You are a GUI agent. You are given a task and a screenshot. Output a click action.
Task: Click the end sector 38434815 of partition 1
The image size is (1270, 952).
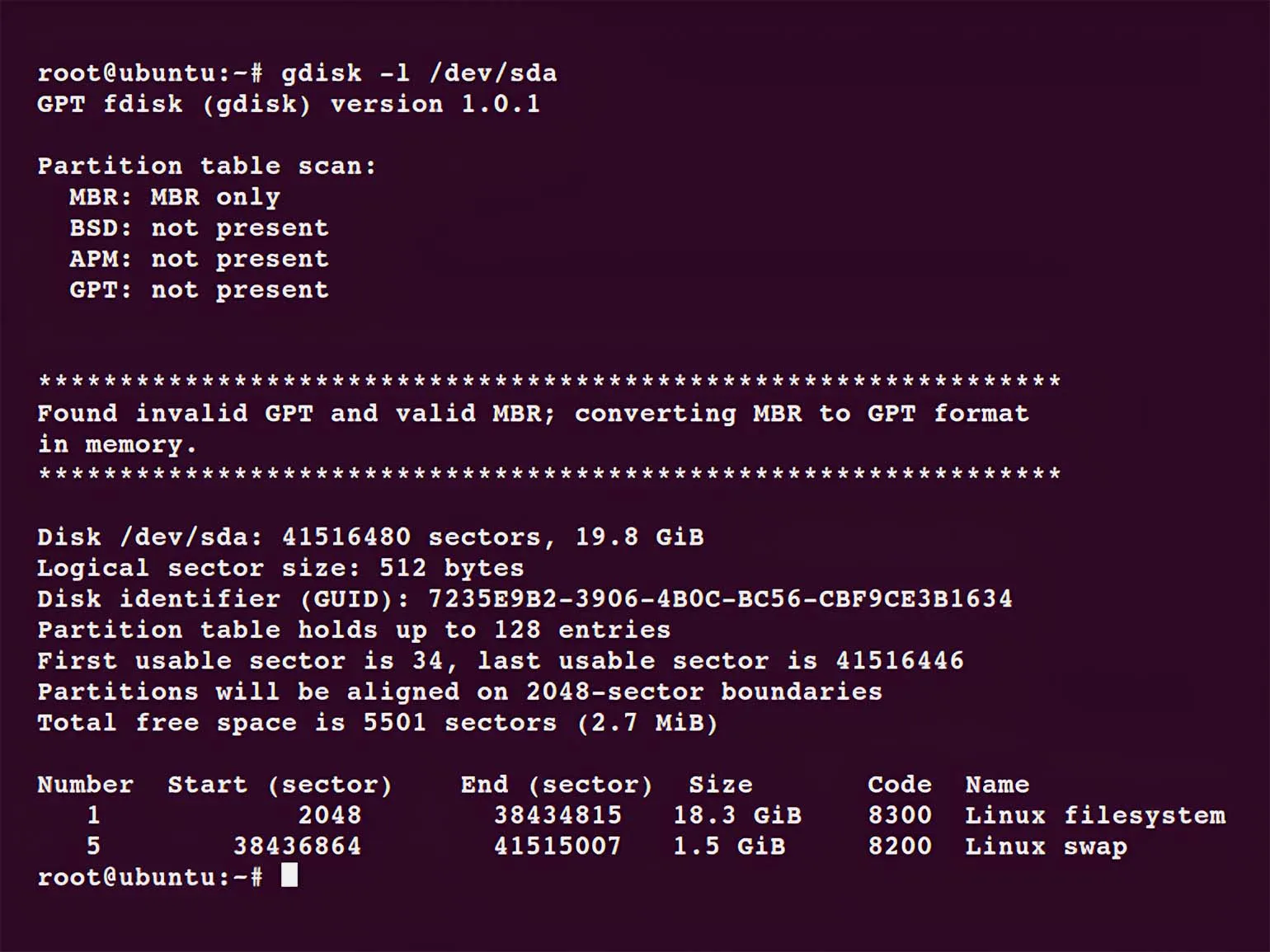557,816
